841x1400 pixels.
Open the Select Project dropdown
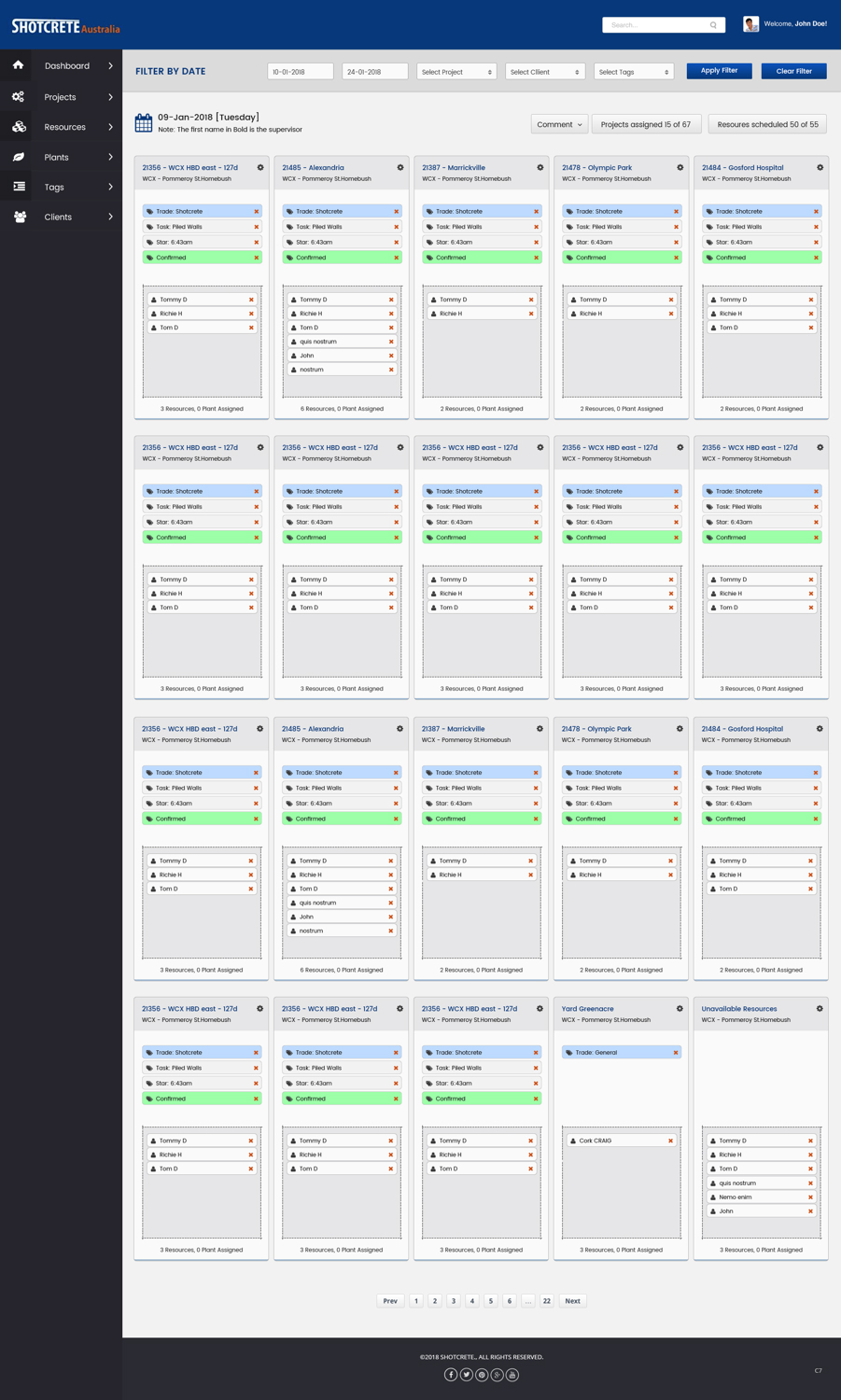[x=456, y=72]
